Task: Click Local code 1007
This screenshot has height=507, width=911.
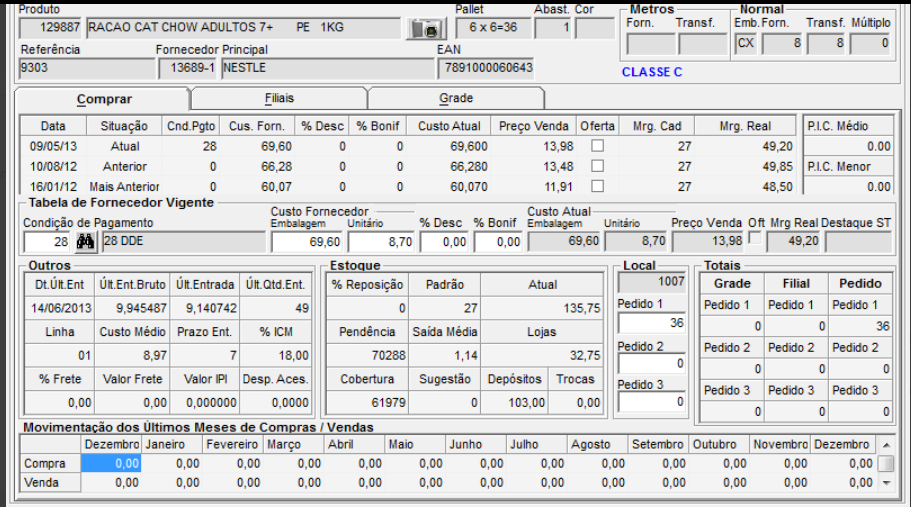Action: point(651,282)
